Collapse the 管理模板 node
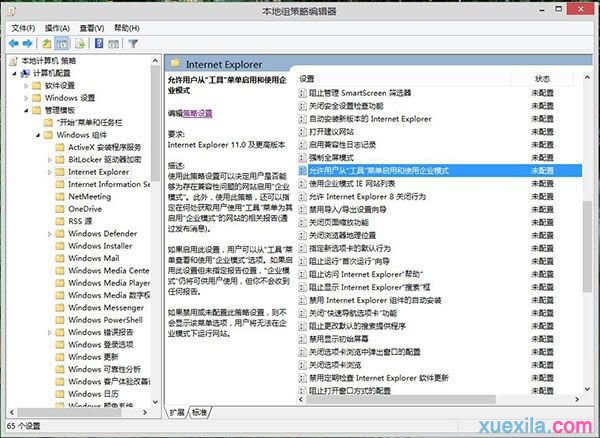The height and width of the screenshot is (438, 600). tap(26, 111)
